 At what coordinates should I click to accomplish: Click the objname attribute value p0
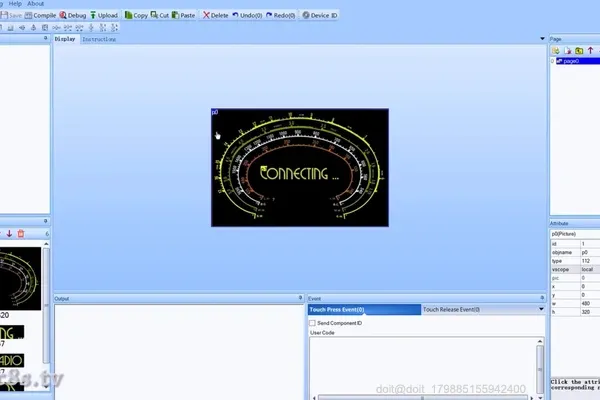590,253
